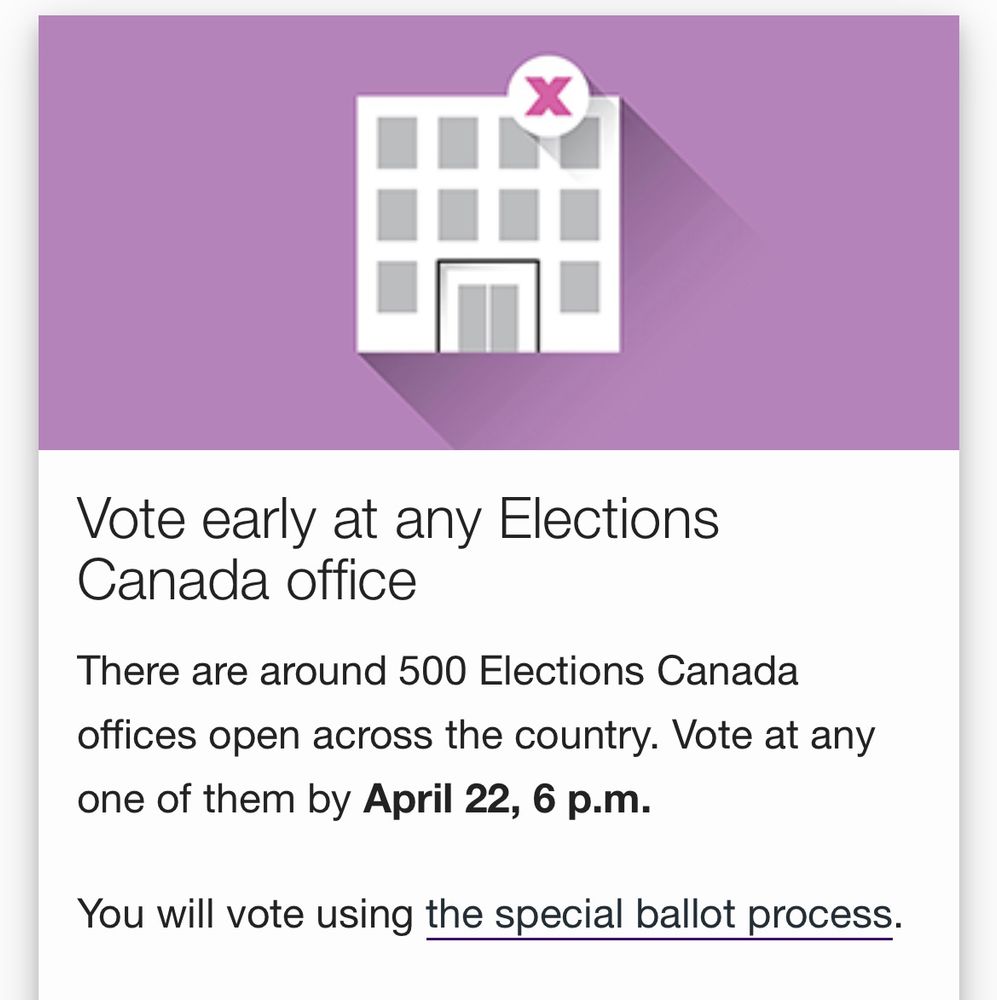Click the 'Canada office' heading line
The width and height of the screenshot is (997, 1000).
pyautogui.click(x=247, y=580)
